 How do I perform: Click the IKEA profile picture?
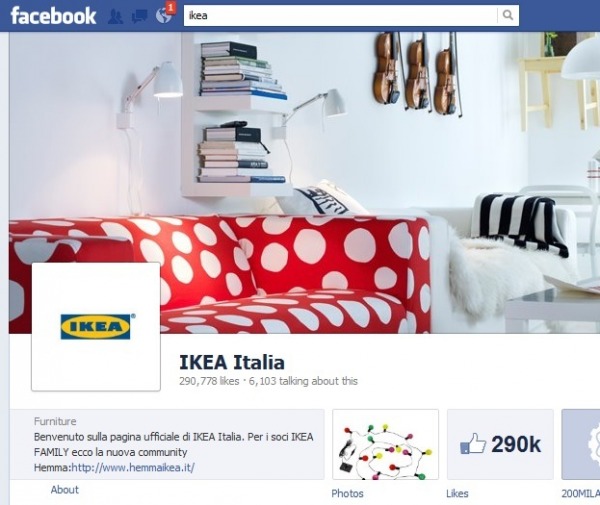coord(96,327)
